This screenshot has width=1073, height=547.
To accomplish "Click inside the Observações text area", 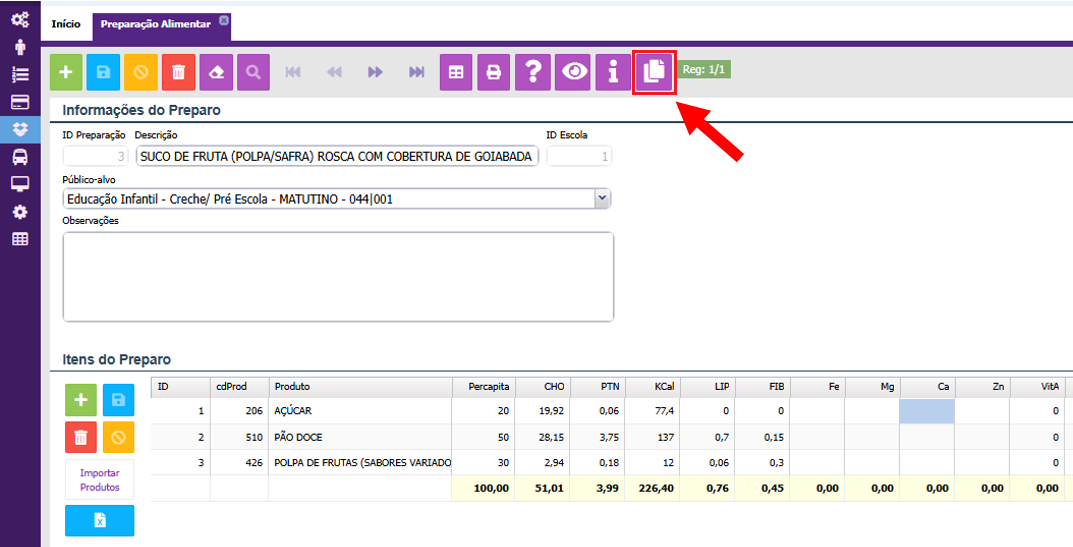I will [x=338, y=277].
